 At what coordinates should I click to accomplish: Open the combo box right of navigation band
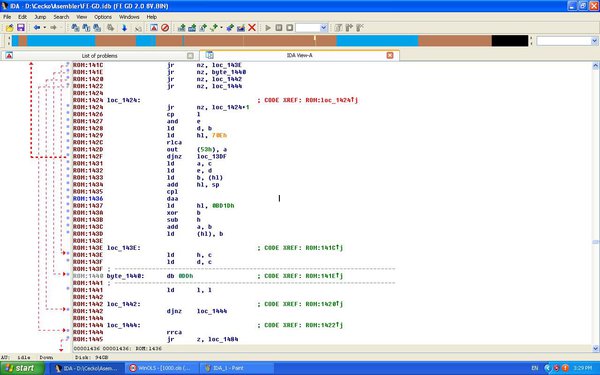[567, 41]
